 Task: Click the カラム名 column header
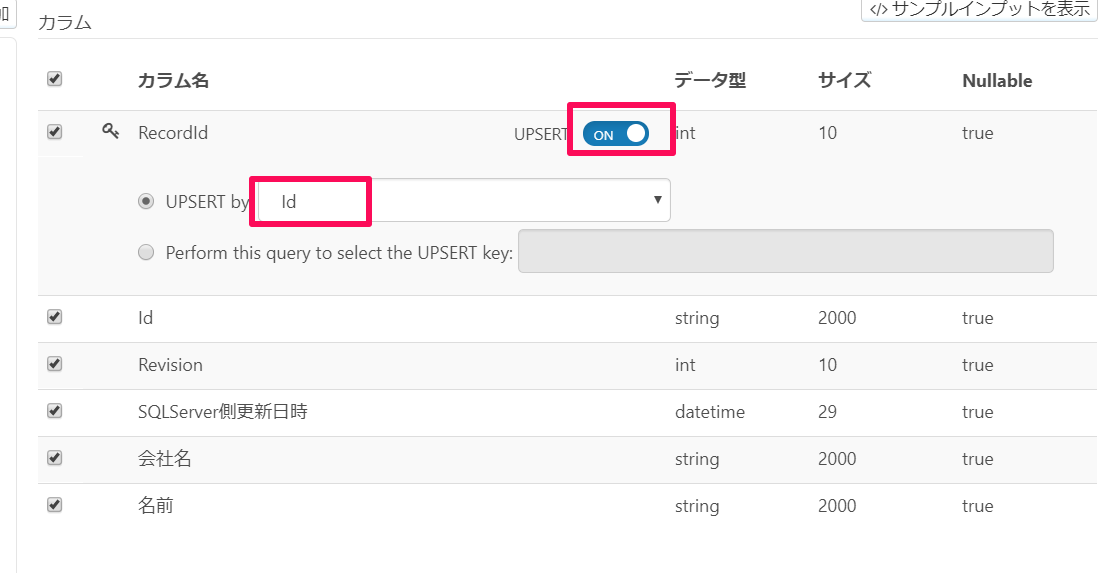[173, 80]
